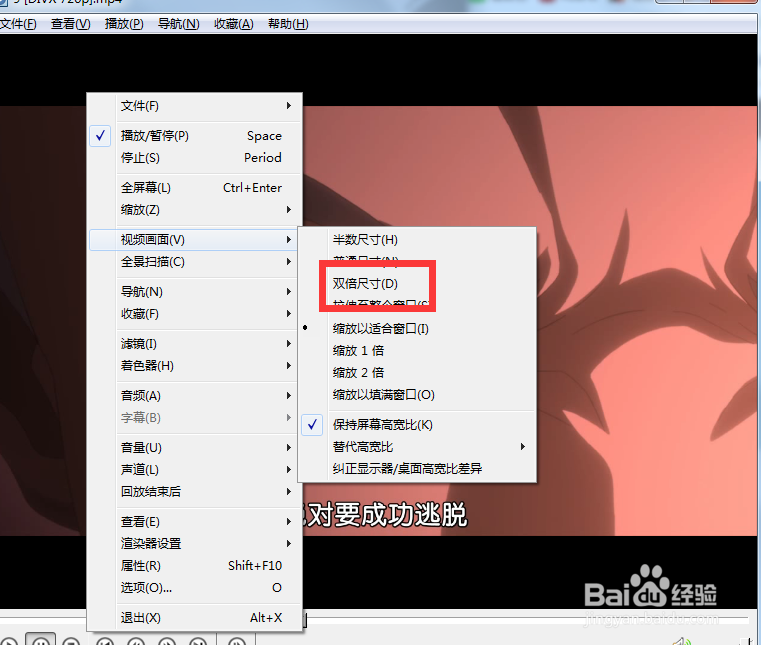
Task: Open the 文件(F) menu in the menu bar
Action: (x=18, y=24)
